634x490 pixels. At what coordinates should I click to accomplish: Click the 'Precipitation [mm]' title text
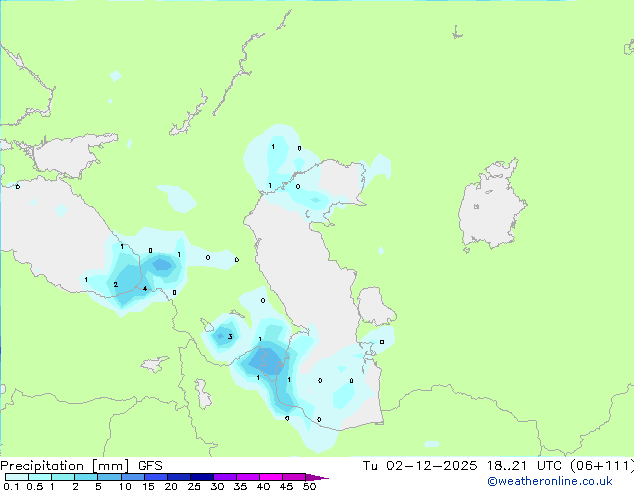[x=65, y=466]
